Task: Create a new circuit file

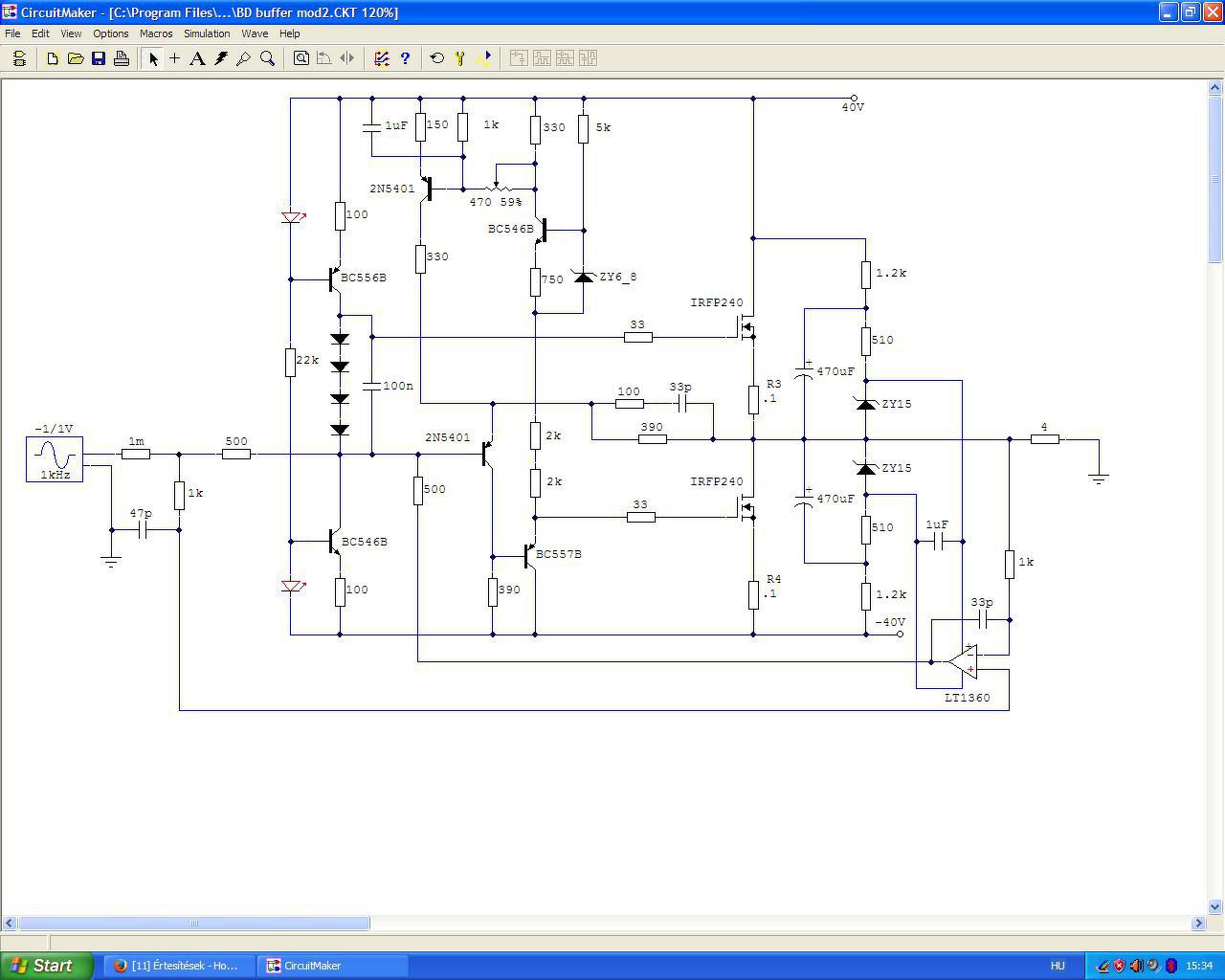Action: pyautogui.click(x=53, y=58)
